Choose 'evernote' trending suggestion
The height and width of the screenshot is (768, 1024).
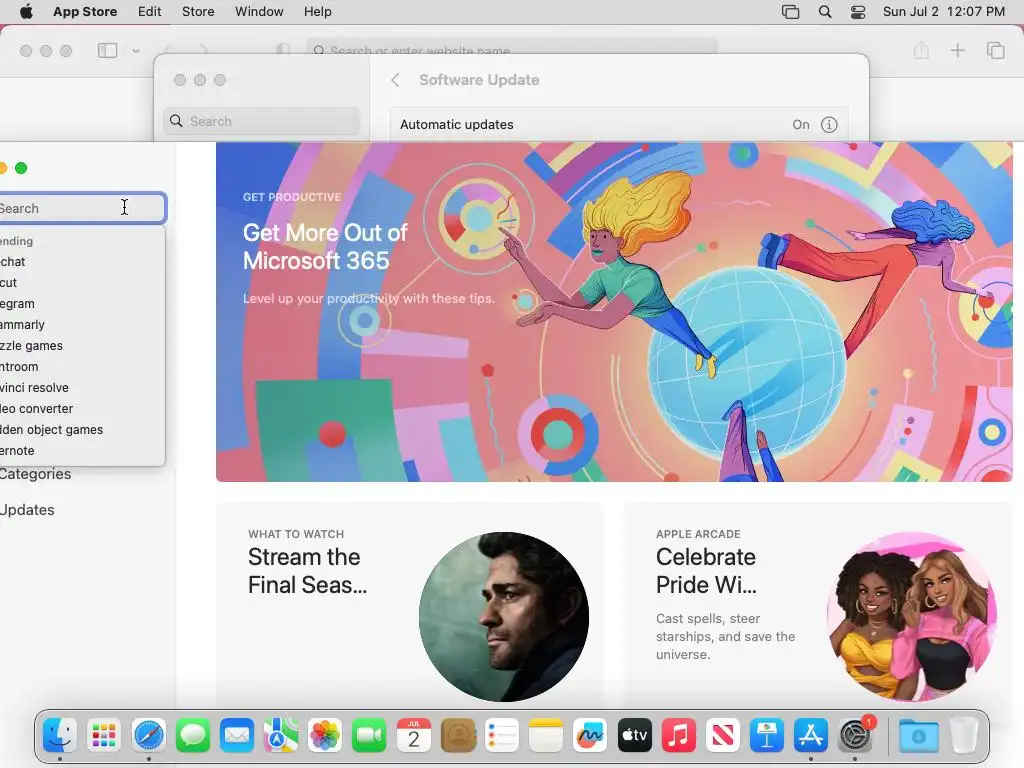point(82,451)
